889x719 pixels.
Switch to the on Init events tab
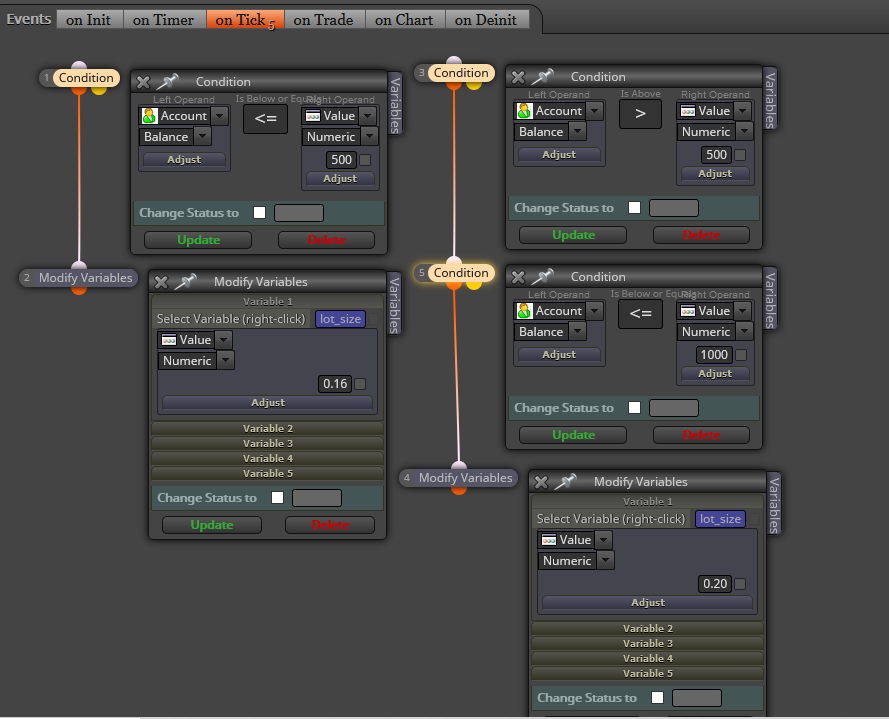pos(89,20)
